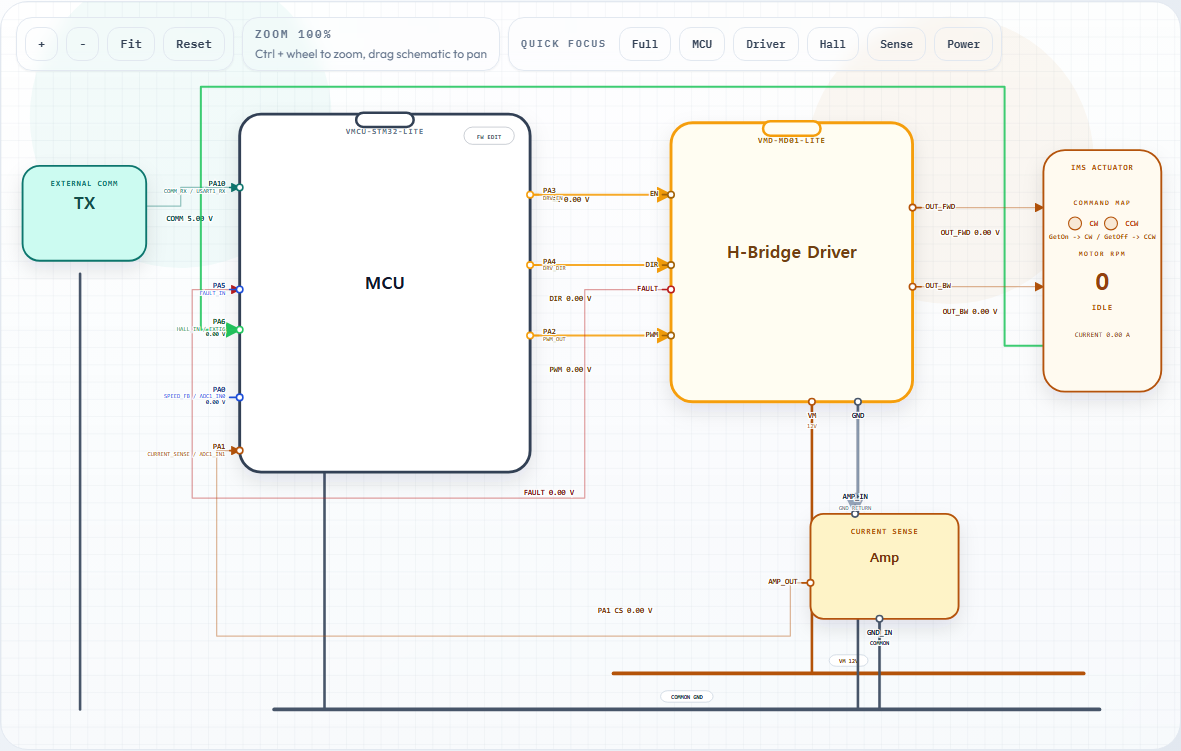Viewport: 1181px width, 751px height.
Task: Click the OUT_BW 0.00 V reading
Action: 970,311
